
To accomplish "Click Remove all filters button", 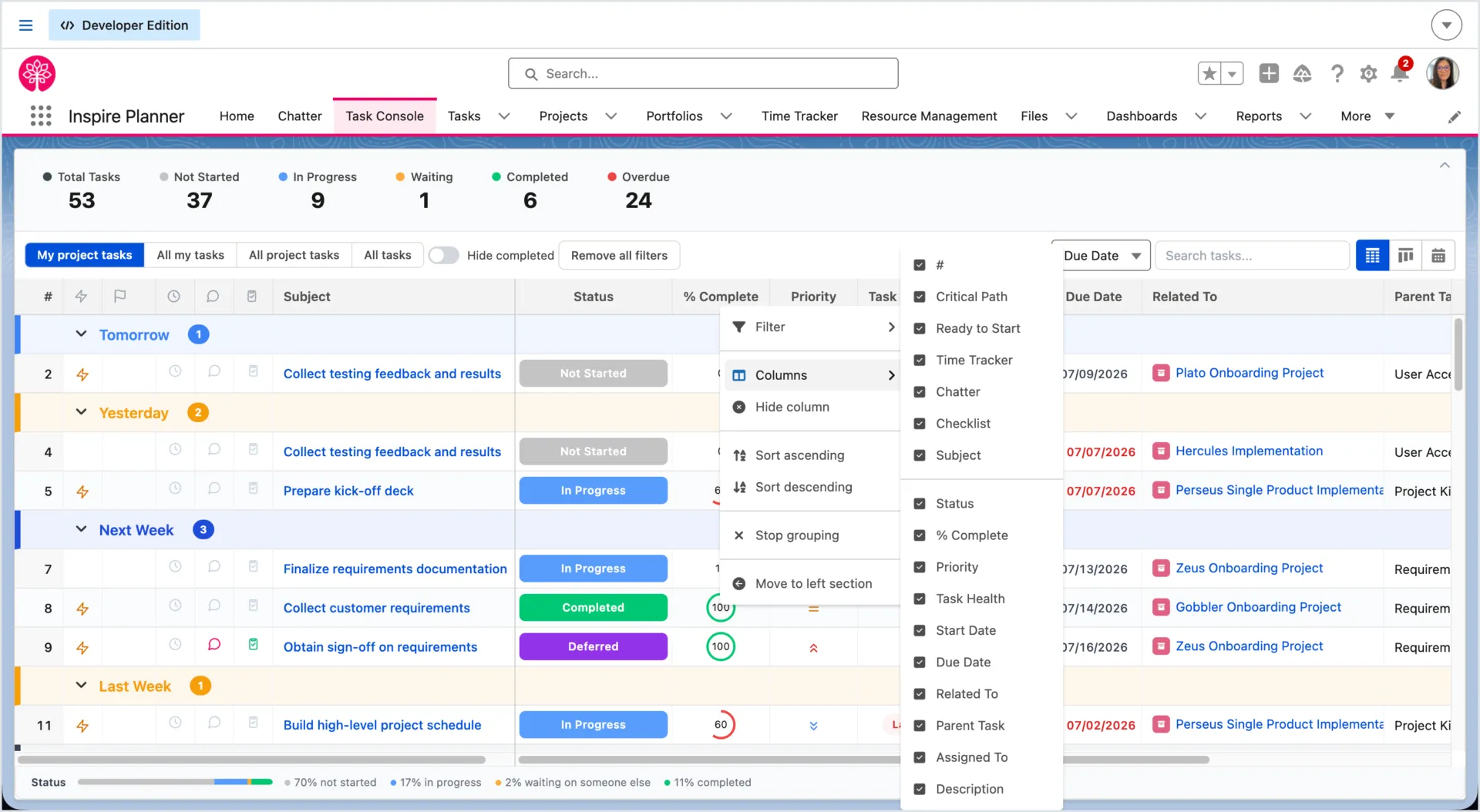I will point(619,256).
